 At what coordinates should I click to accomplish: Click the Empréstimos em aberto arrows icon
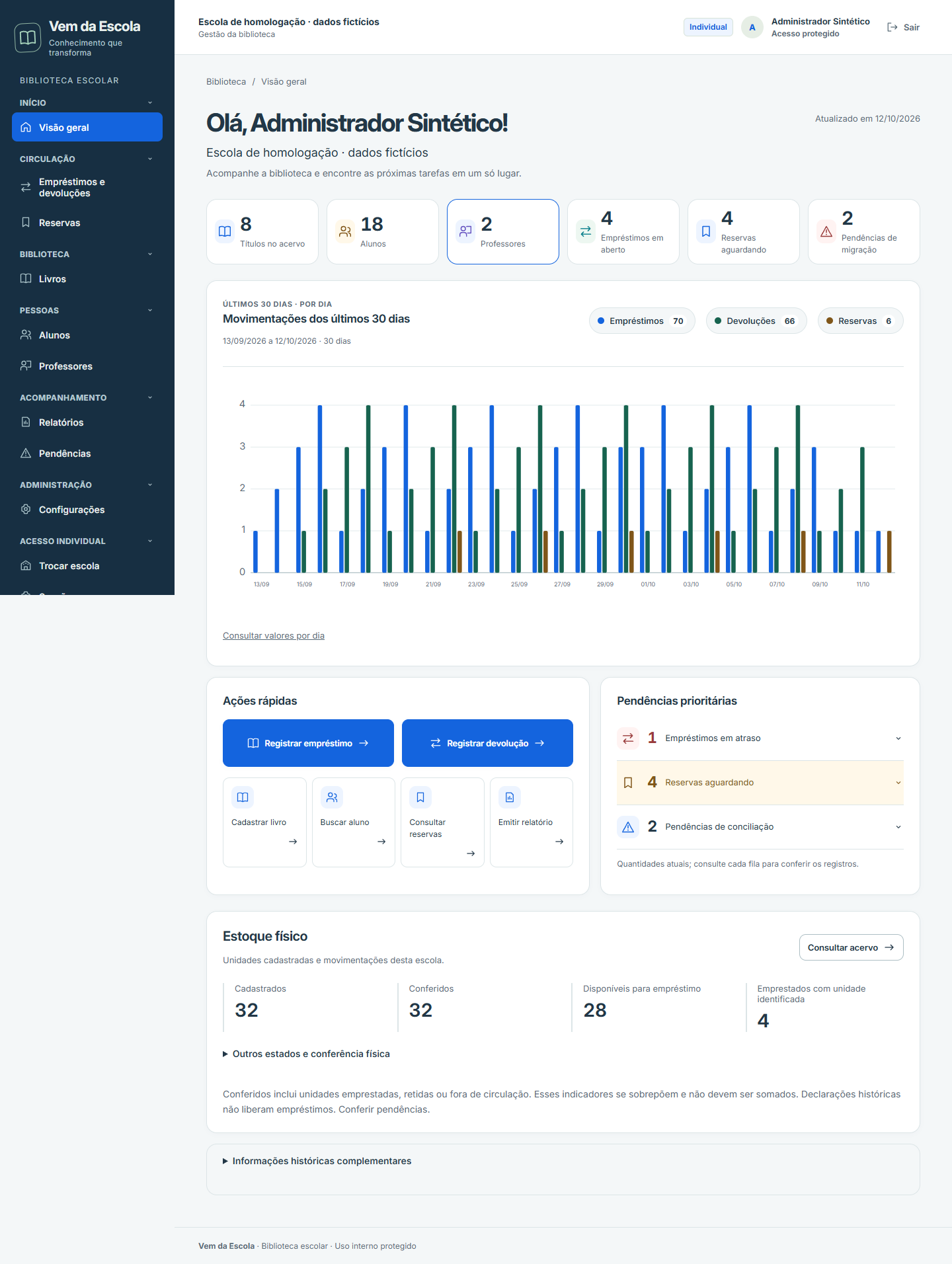click(x=586, y=231)
